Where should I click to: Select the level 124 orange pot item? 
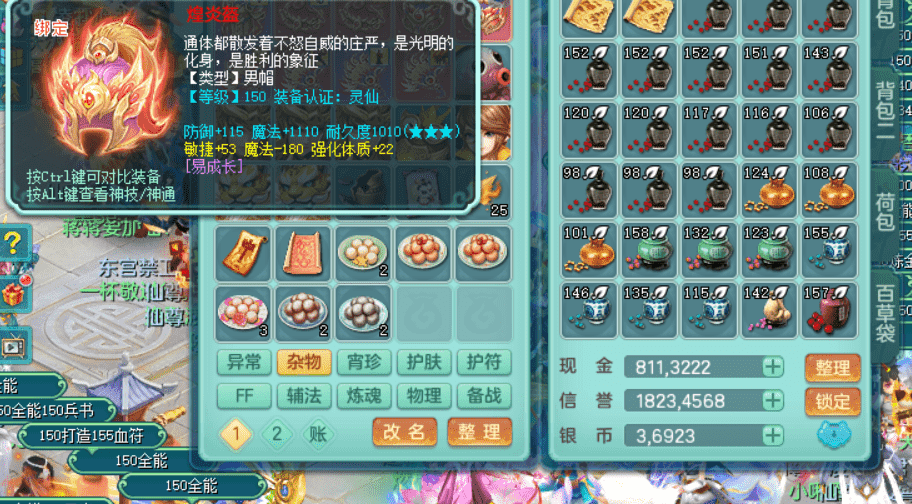(769, 191)
